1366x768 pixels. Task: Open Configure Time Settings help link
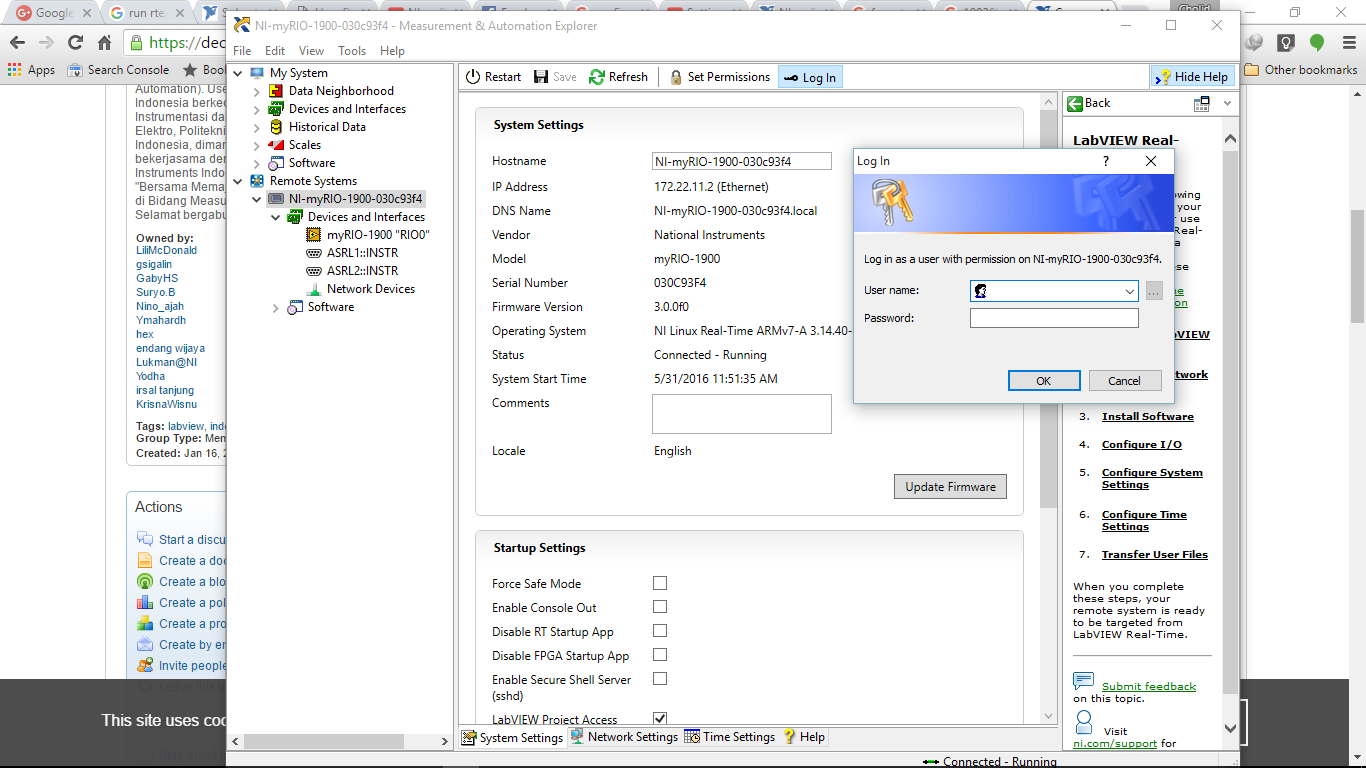tap(1144, 521)
